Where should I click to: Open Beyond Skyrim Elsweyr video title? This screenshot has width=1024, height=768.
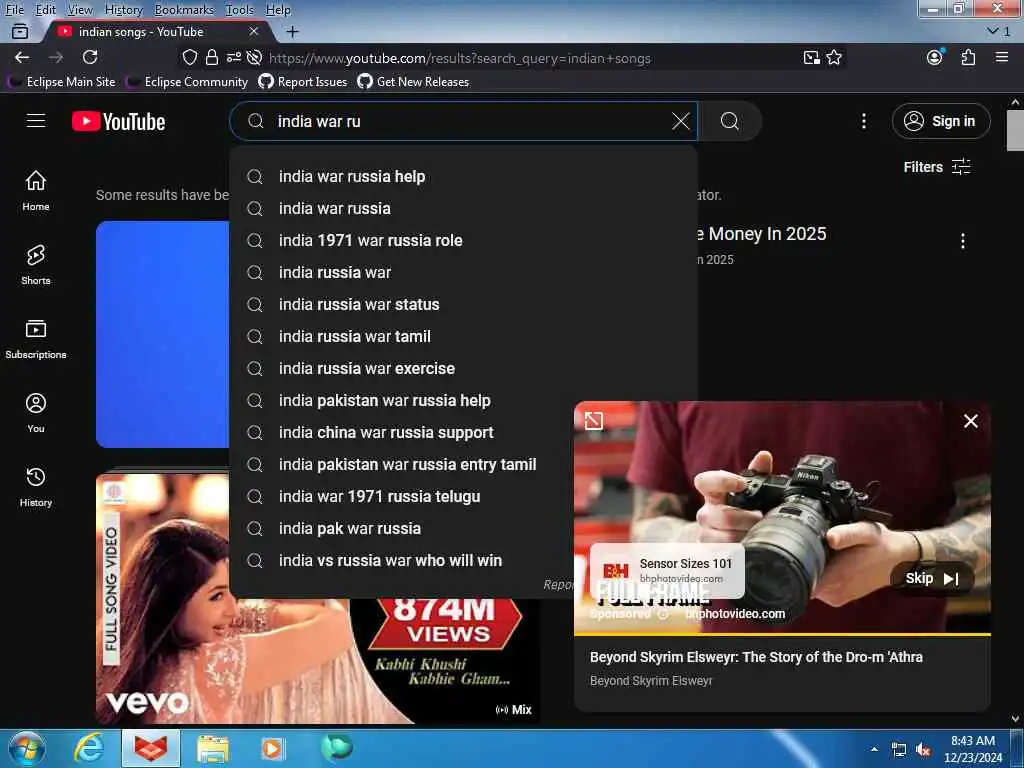click(x=756, y=657)
